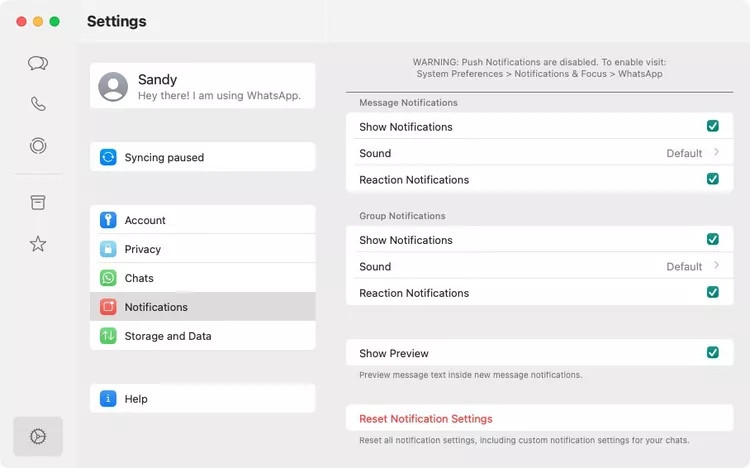Click the Settings gear icon in the sidebar
Screen dimensions: 750x468
[38, 436]
